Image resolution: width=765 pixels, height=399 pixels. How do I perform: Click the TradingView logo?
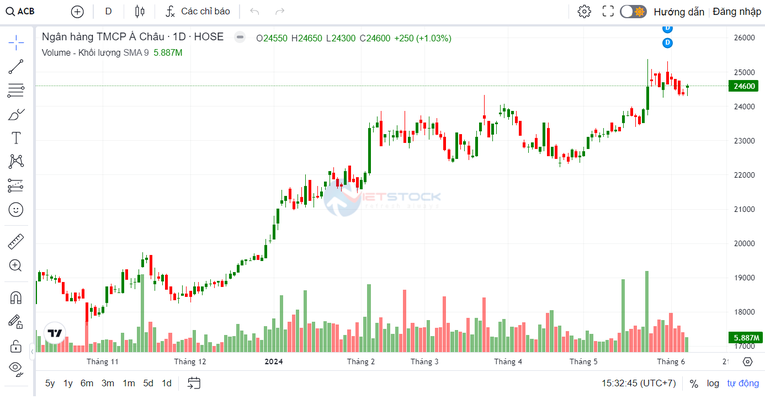(55, 333)
